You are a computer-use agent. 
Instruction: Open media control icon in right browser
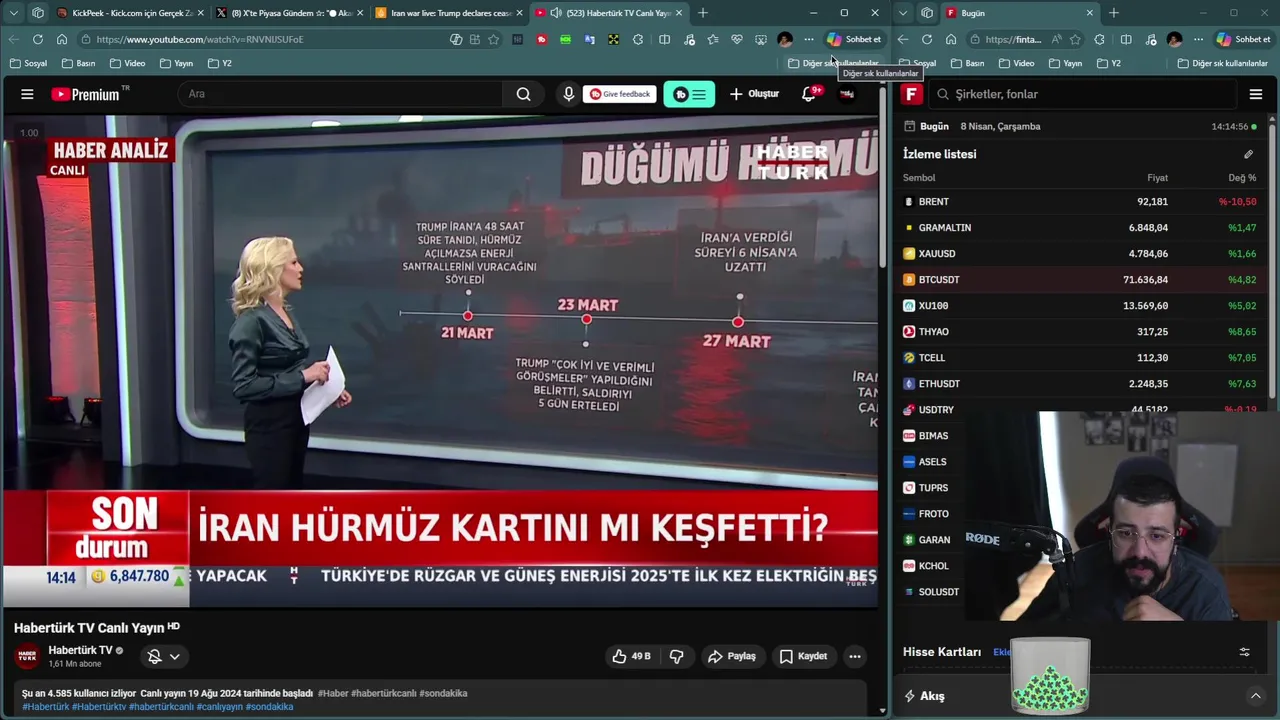coord(1150,39)
